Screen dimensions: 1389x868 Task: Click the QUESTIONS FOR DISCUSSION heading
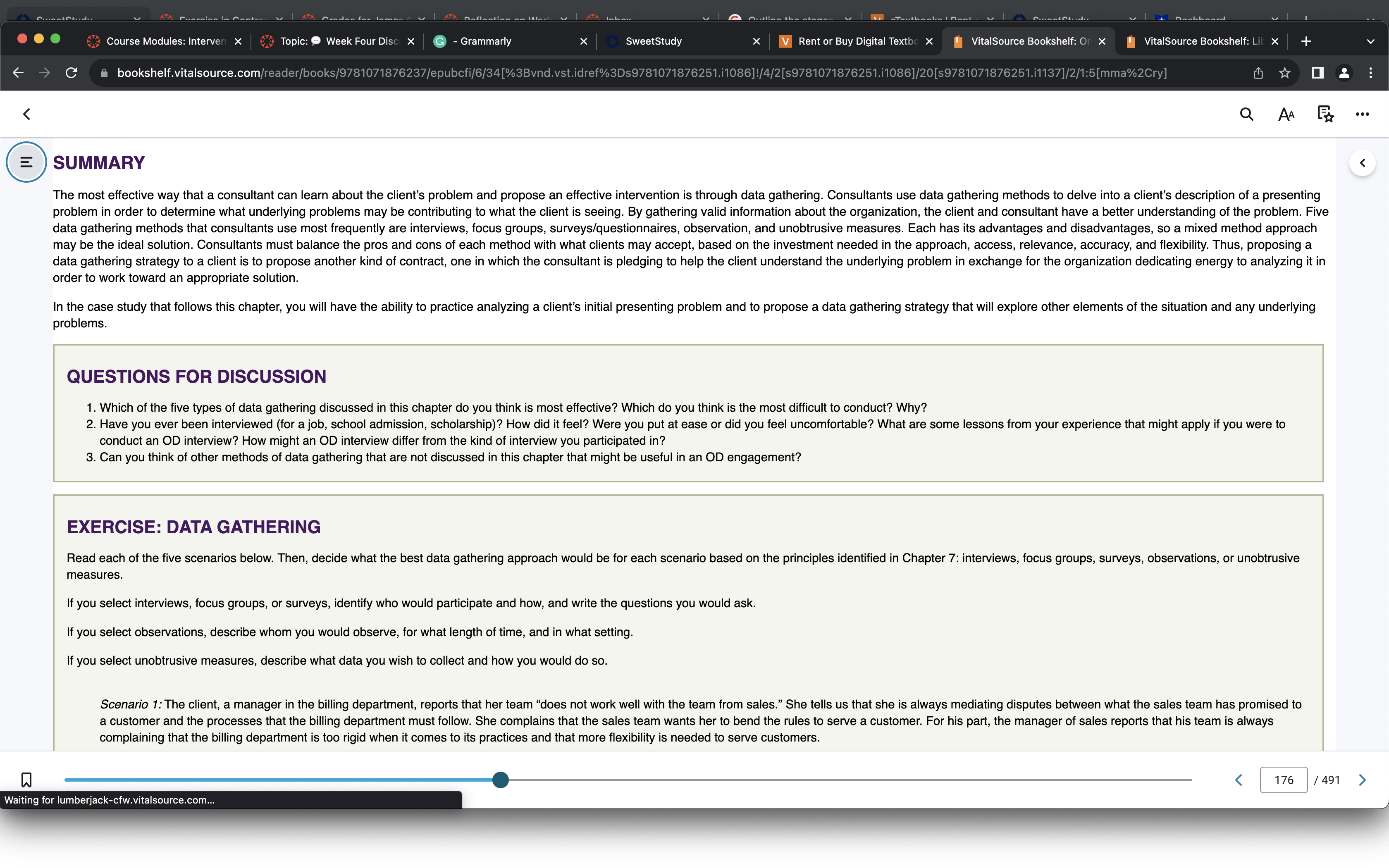click(x=196, y=377)
